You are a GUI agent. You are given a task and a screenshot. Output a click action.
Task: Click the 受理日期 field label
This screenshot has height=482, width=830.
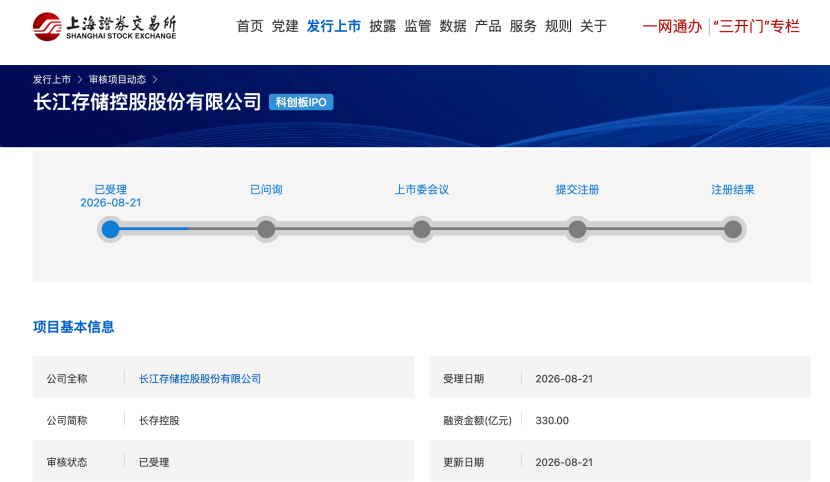point(464,379)
